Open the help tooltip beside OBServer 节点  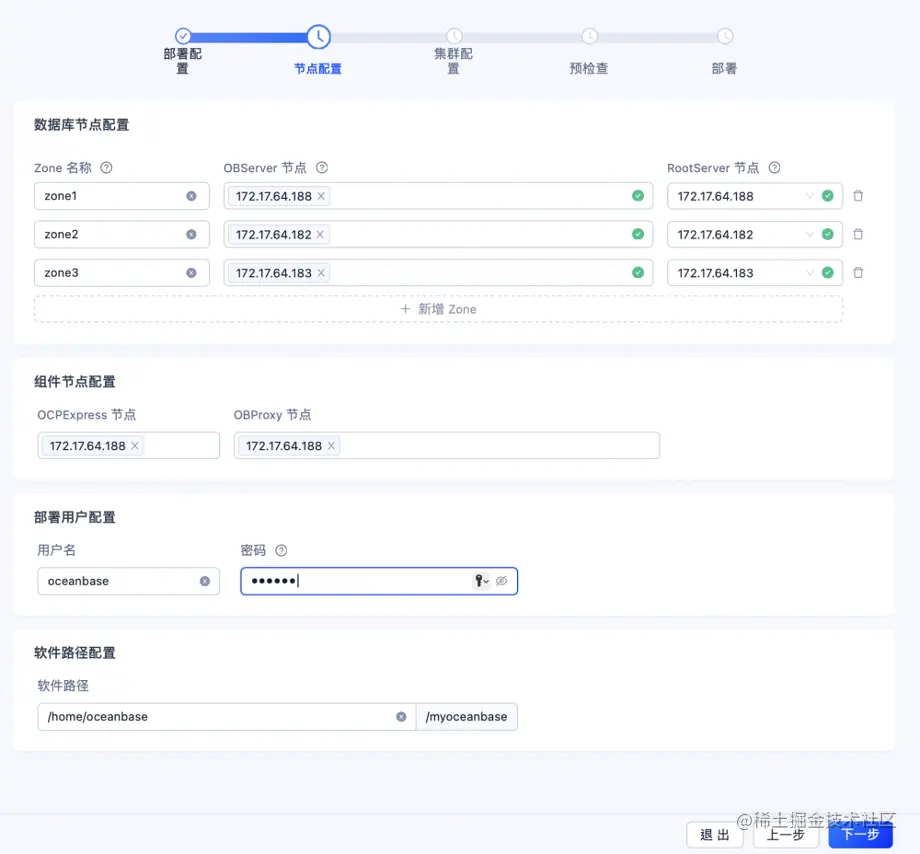pyautogui.click(x=321, y=168)
